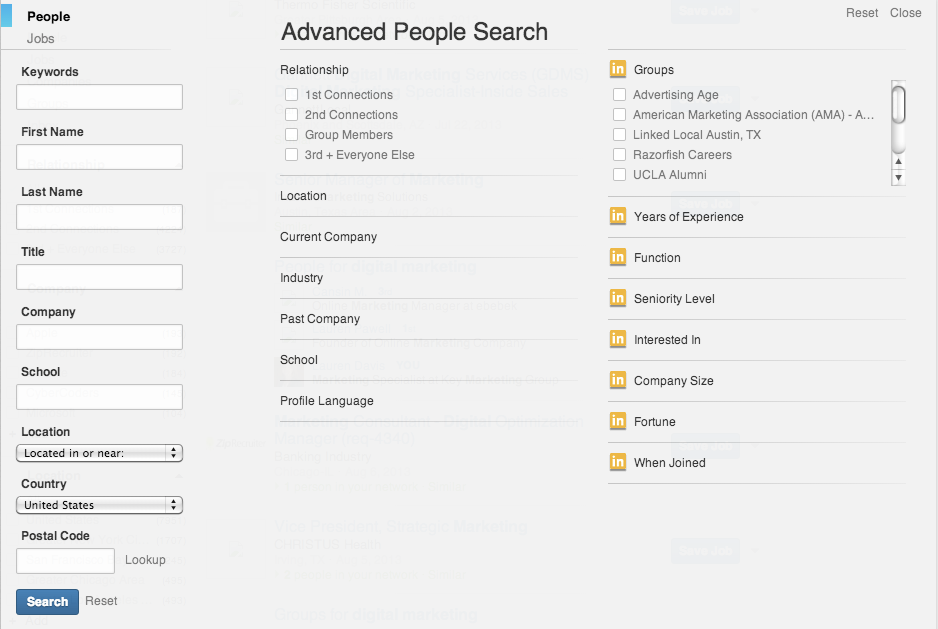Expand the Current Company filter section
The width and height of the screenshot is (938, 629).
coord(328,236)
